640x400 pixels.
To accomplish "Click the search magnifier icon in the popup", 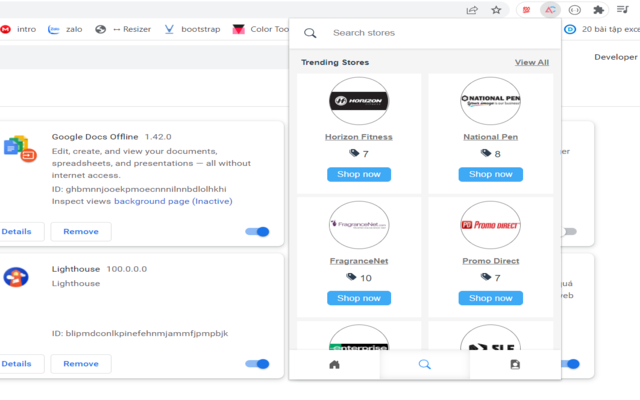I will pos(310,33).
